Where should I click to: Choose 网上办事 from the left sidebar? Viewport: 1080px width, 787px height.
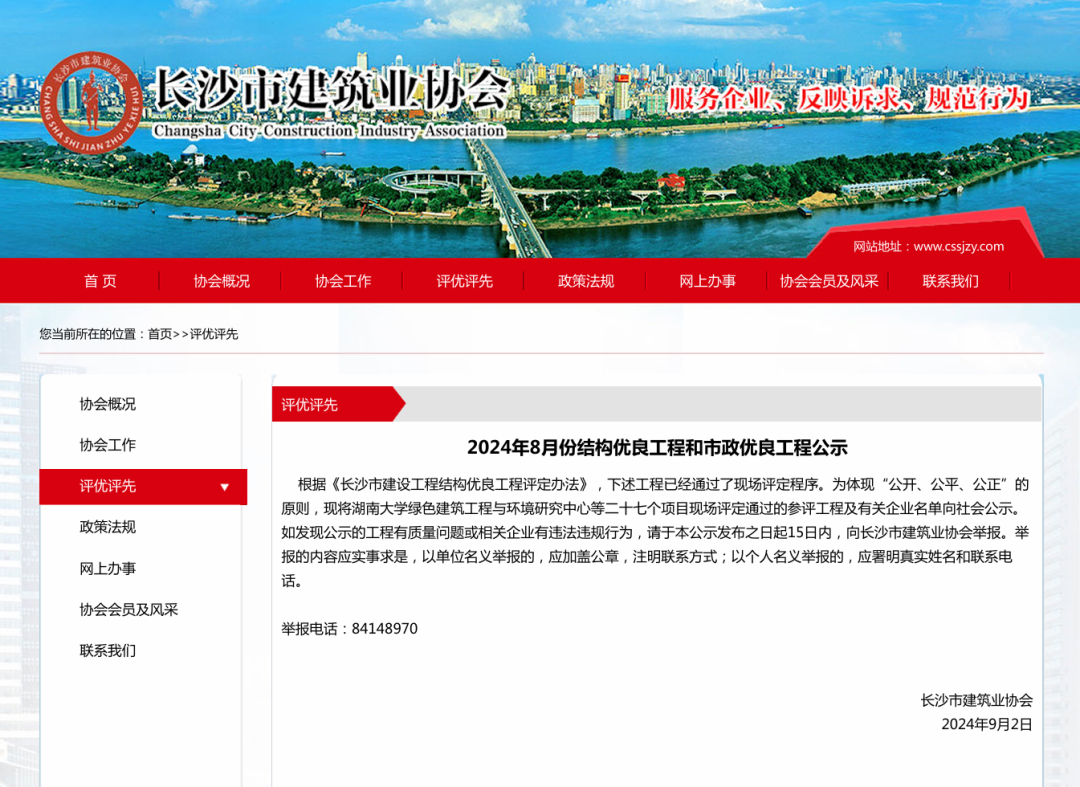tap(108, 568)
